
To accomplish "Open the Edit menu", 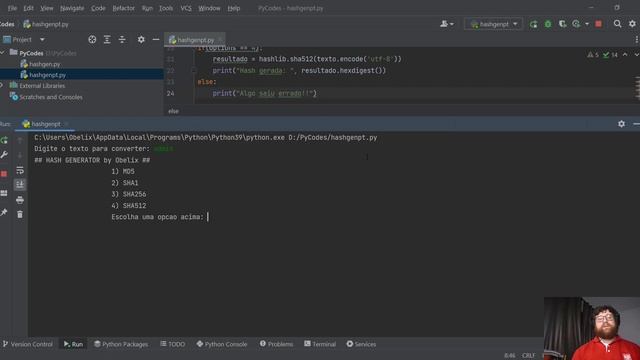I will [x=29, y=8].
